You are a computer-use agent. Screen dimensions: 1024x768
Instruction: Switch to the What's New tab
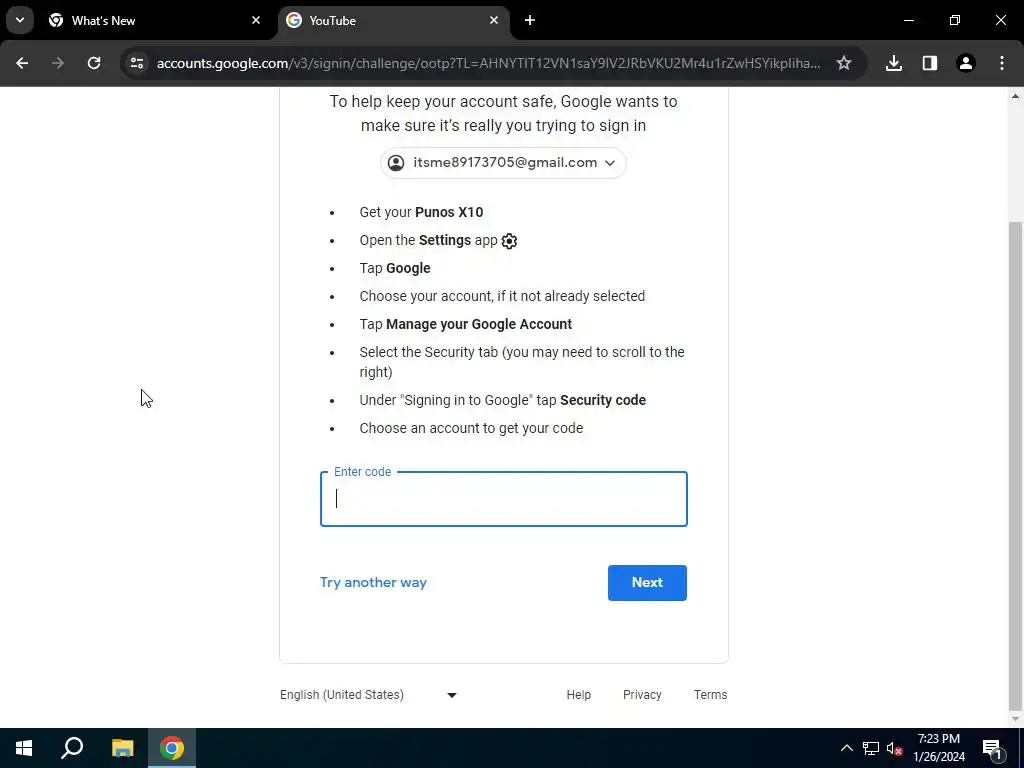pos(154,20)
